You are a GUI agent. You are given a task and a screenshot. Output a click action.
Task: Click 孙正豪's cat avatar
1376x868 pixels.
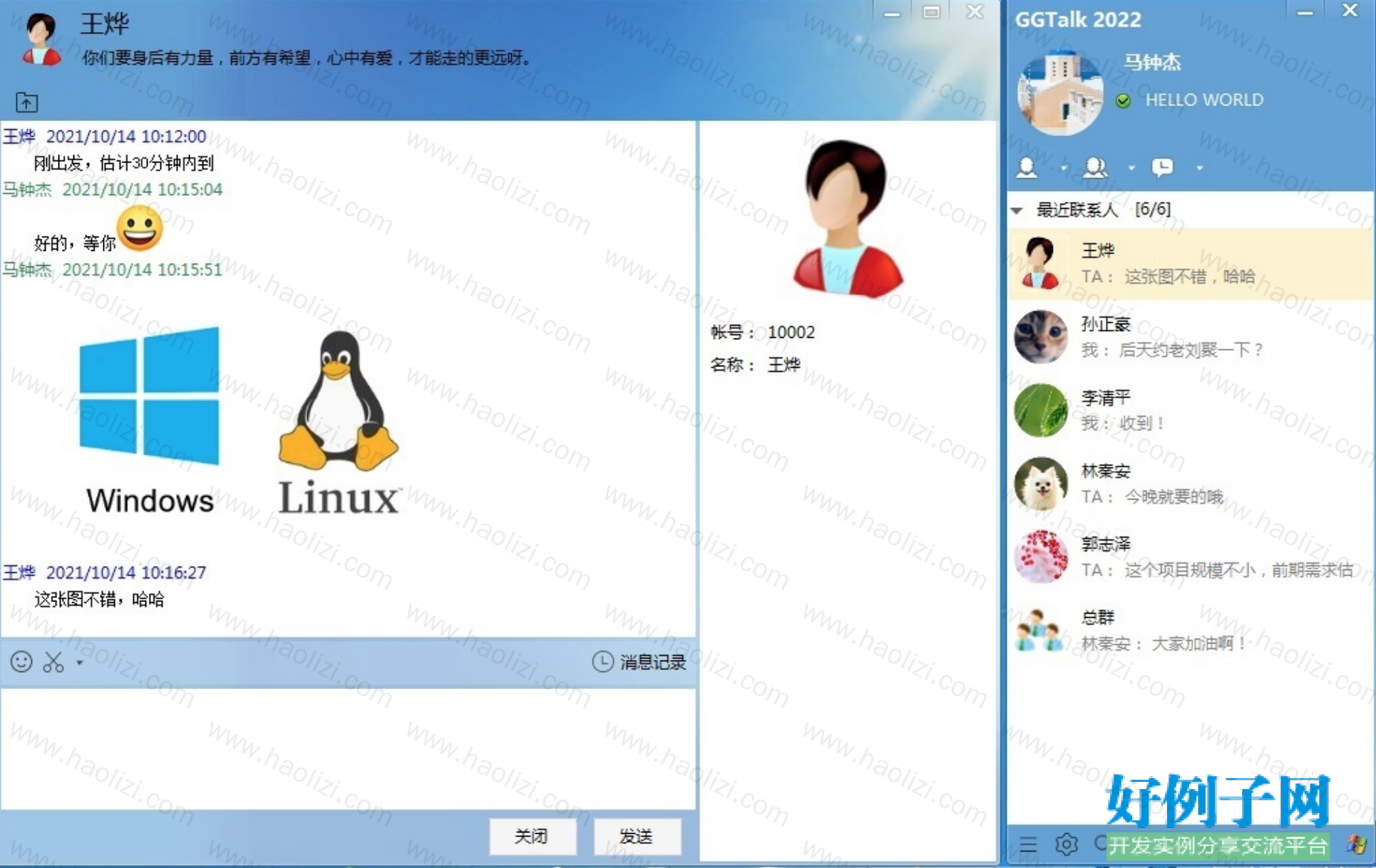pos(1041,337)
